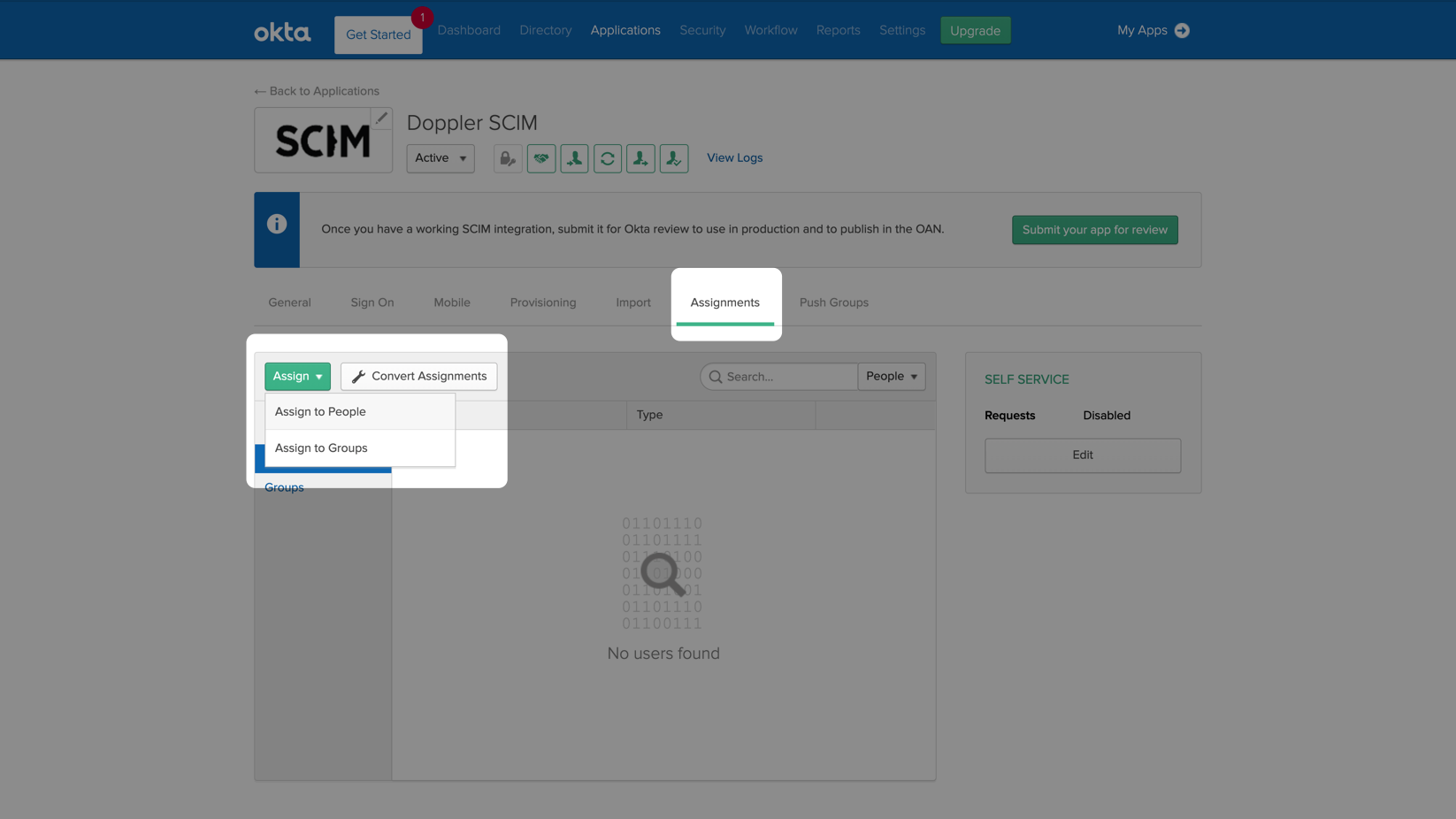Edit the SCIM app logo pencil icon
1456x819 pixels.
click(x=381, y=119)
